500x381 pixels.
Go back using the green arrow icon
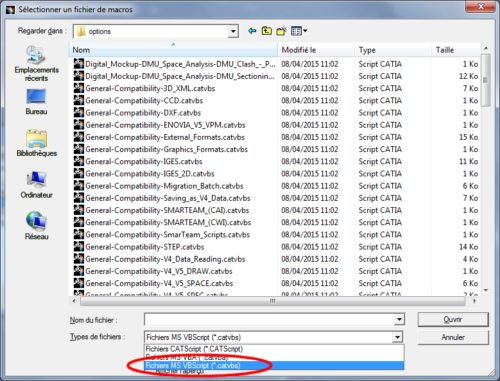(x=252, y=31)
